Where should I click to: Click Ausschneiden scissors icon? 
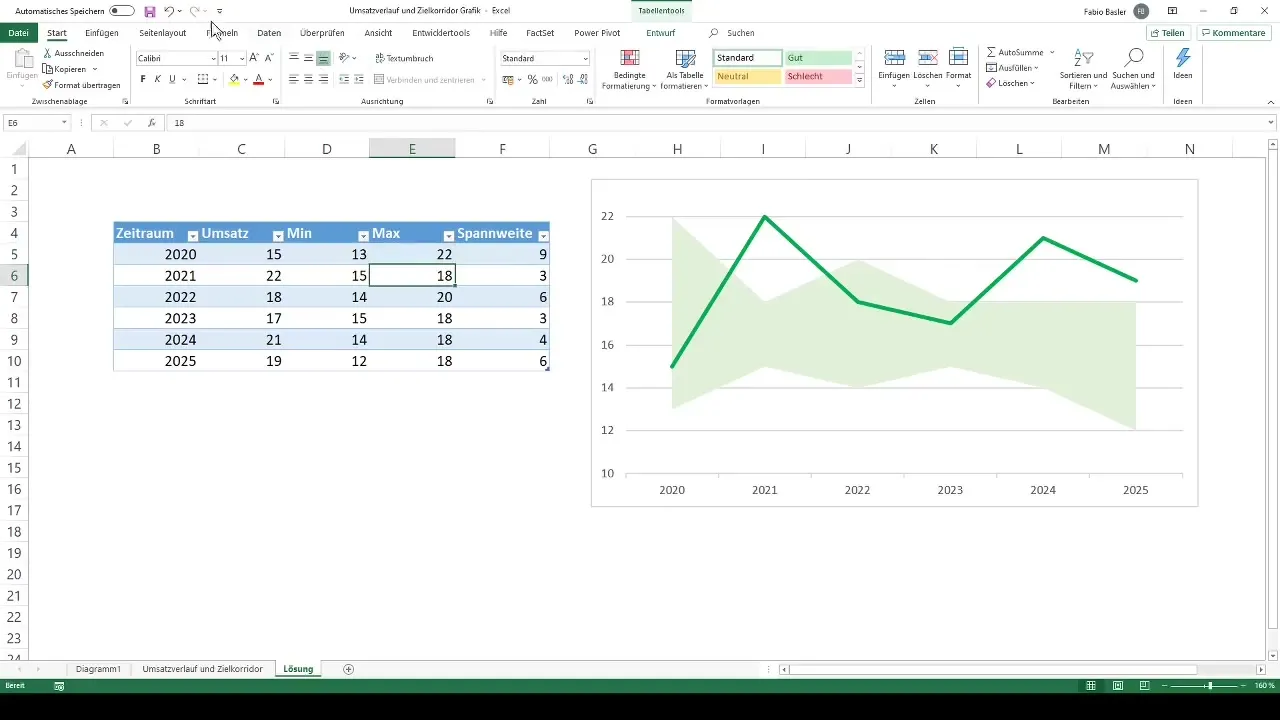(x=48, y=53)
